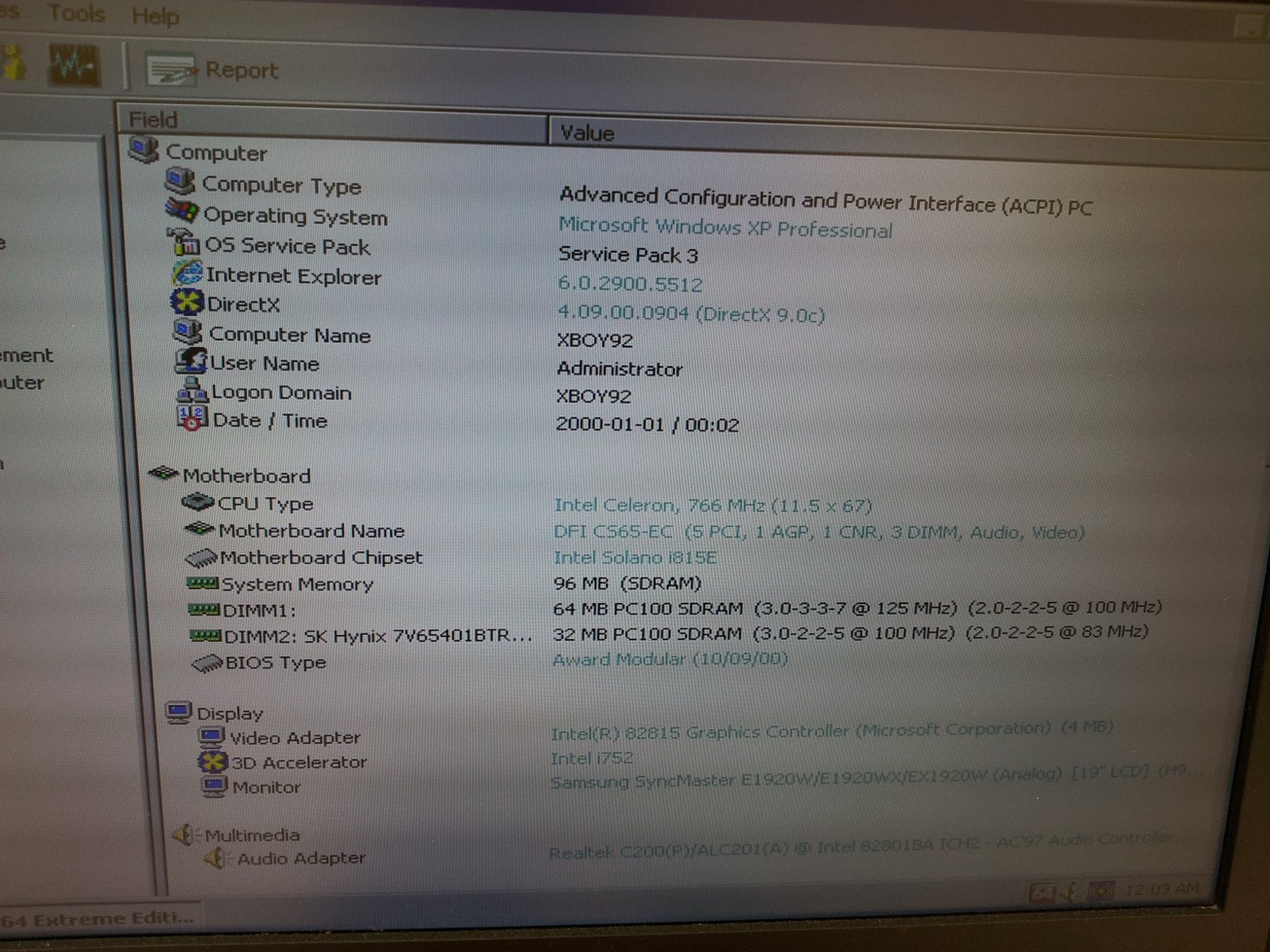
Task: Select the Motherboard group icon
Action: point(162,474)
